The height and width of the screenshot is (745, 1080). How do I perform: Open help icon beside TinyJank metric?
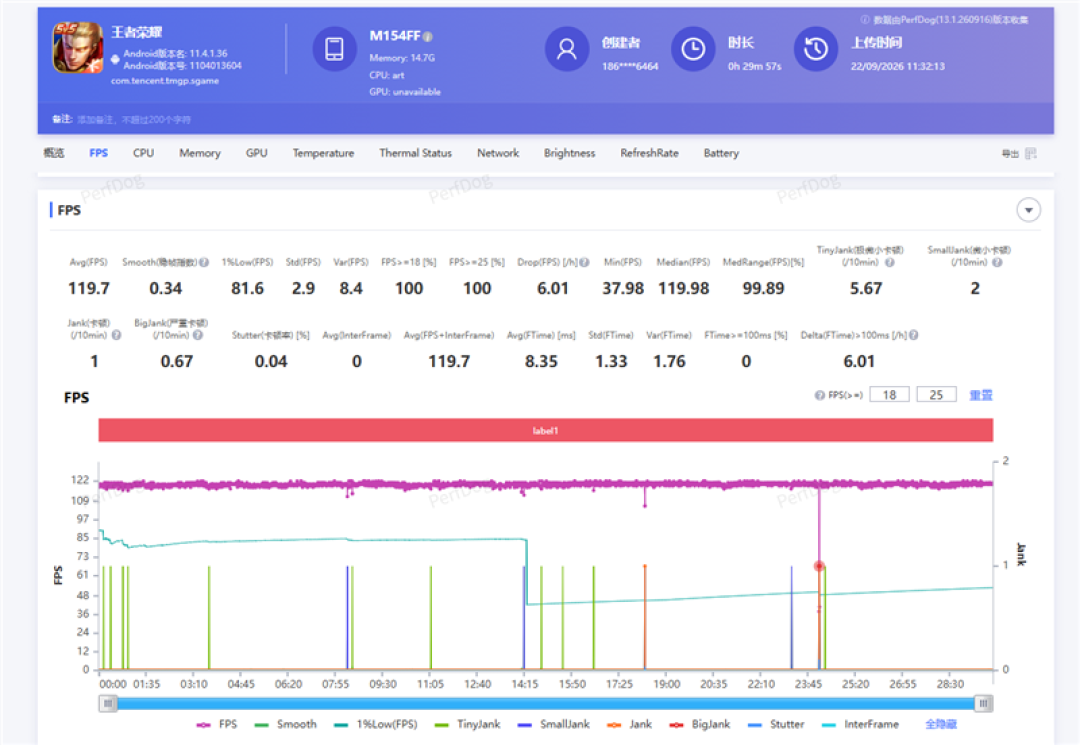click(889, 262)
